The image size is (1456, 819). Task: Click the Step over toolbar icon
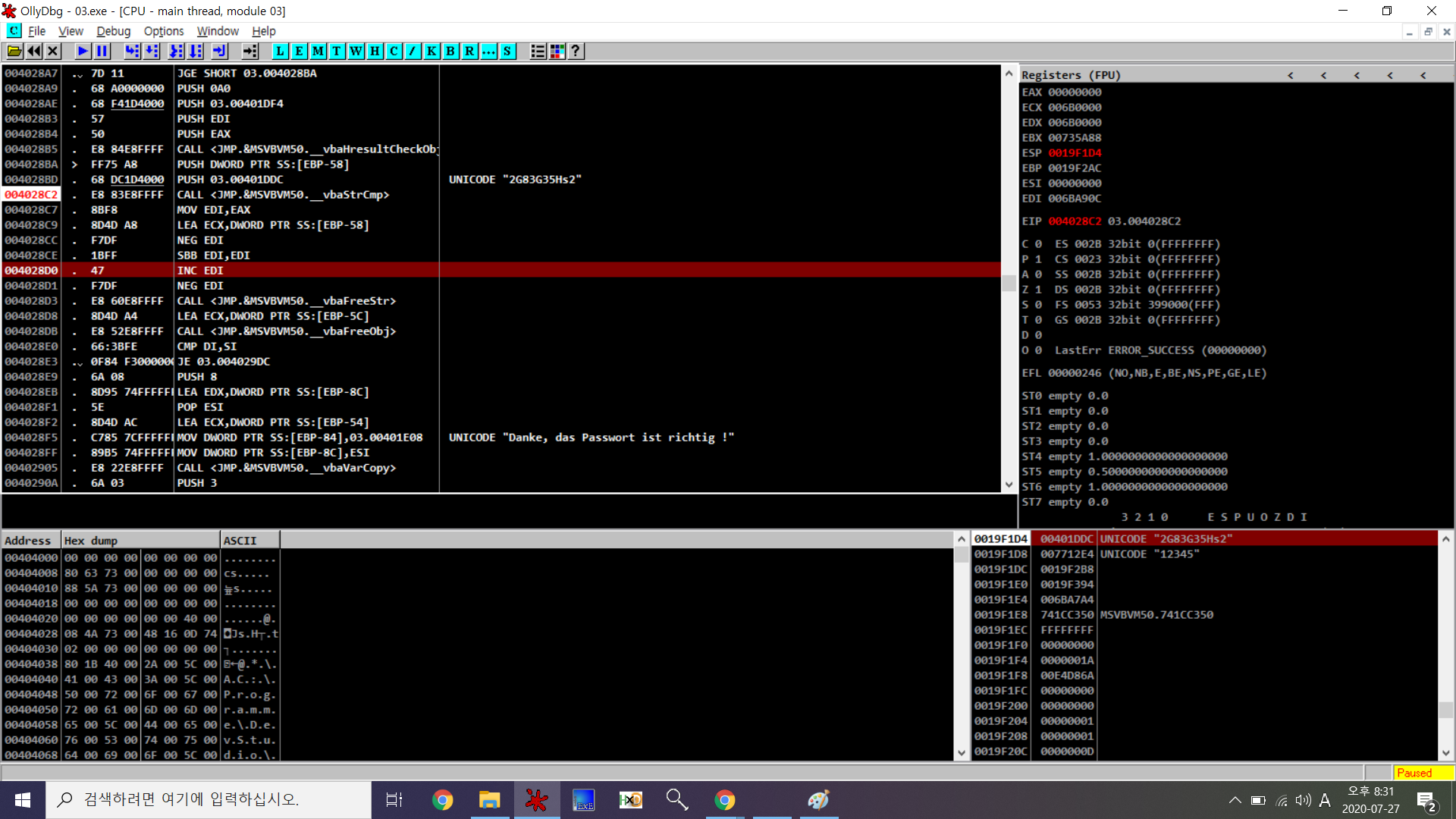click(x=152, y=51)
